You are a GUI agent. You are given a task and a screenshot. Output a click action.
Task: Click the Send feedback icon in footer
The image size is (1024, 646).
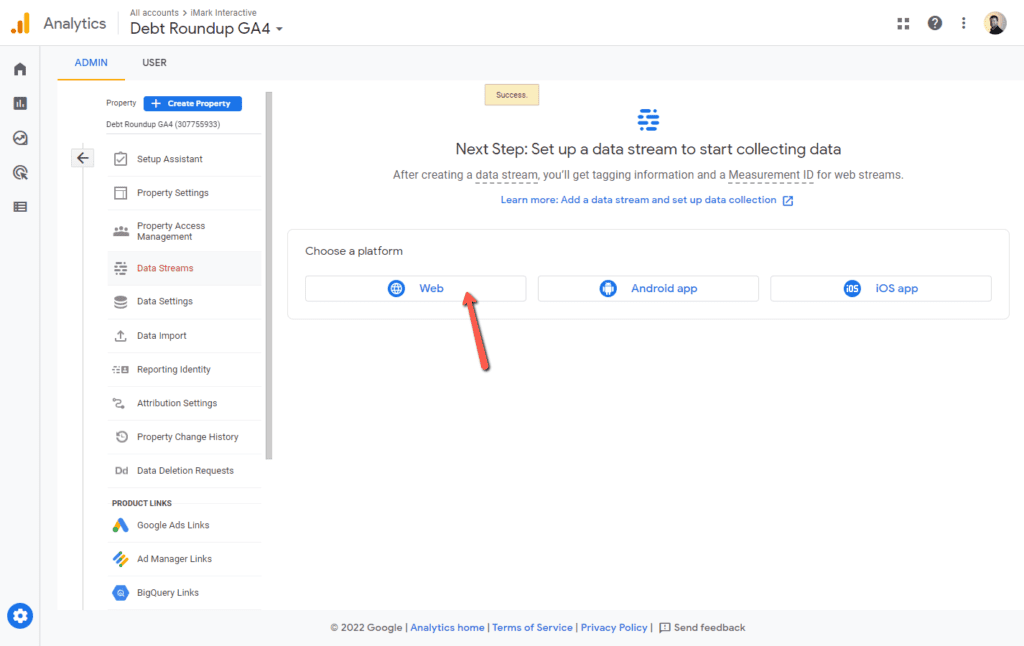click(665, 628)
